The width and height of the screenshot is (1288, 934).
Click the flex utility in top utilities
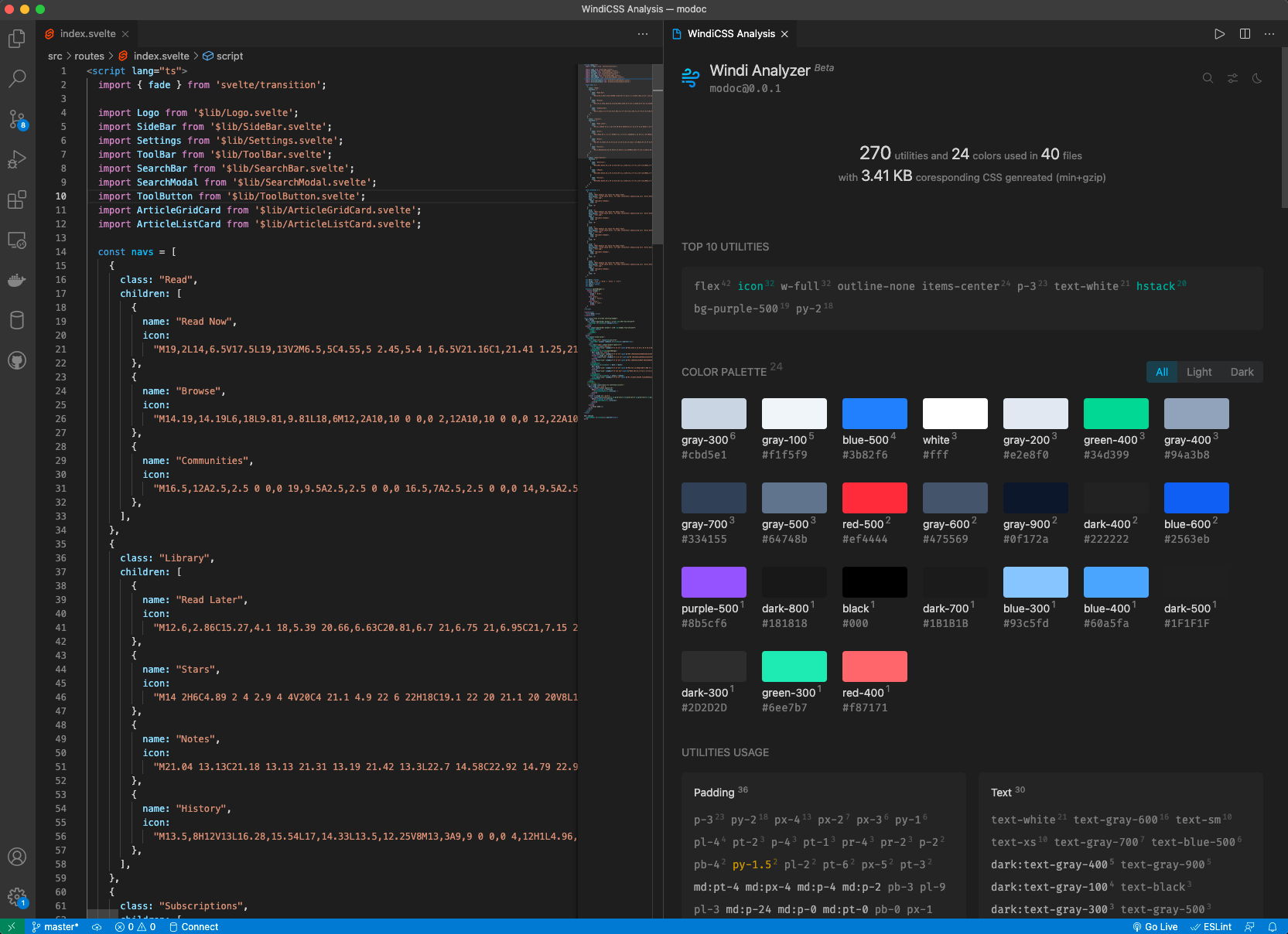coord(707,287)
